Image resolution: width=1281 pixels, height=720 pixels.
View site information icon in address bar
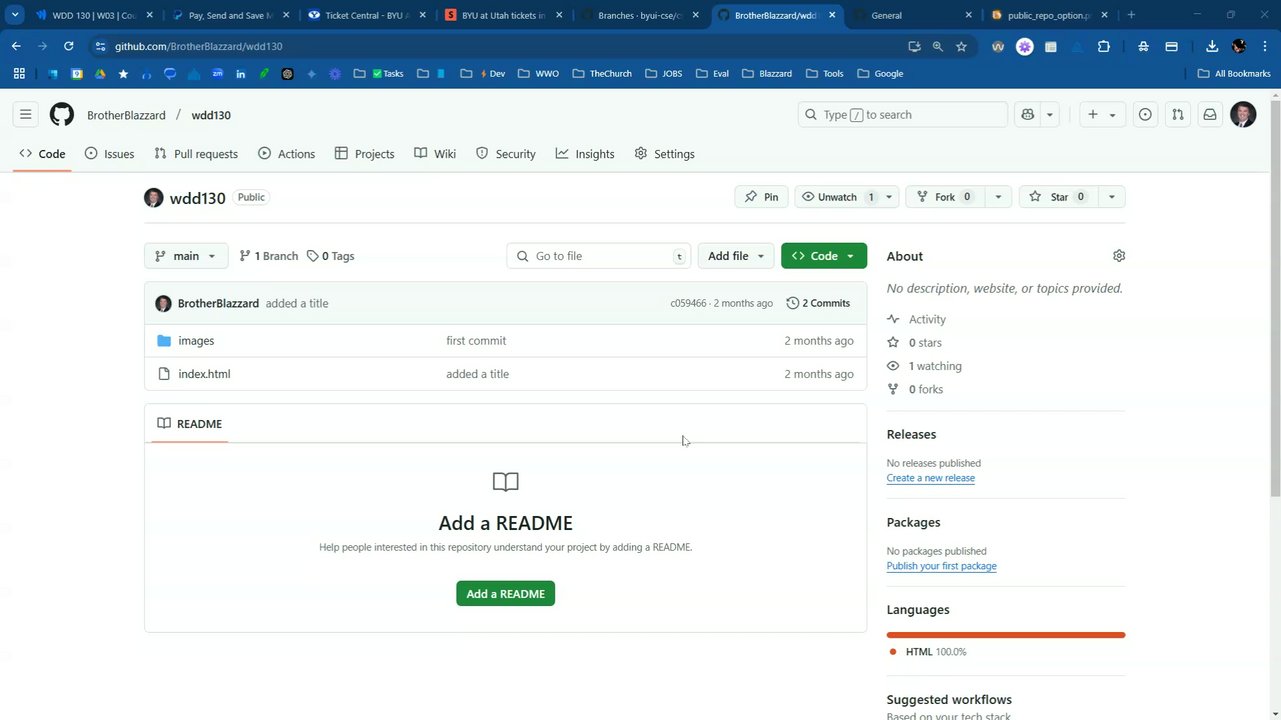[x=100, y=46]
